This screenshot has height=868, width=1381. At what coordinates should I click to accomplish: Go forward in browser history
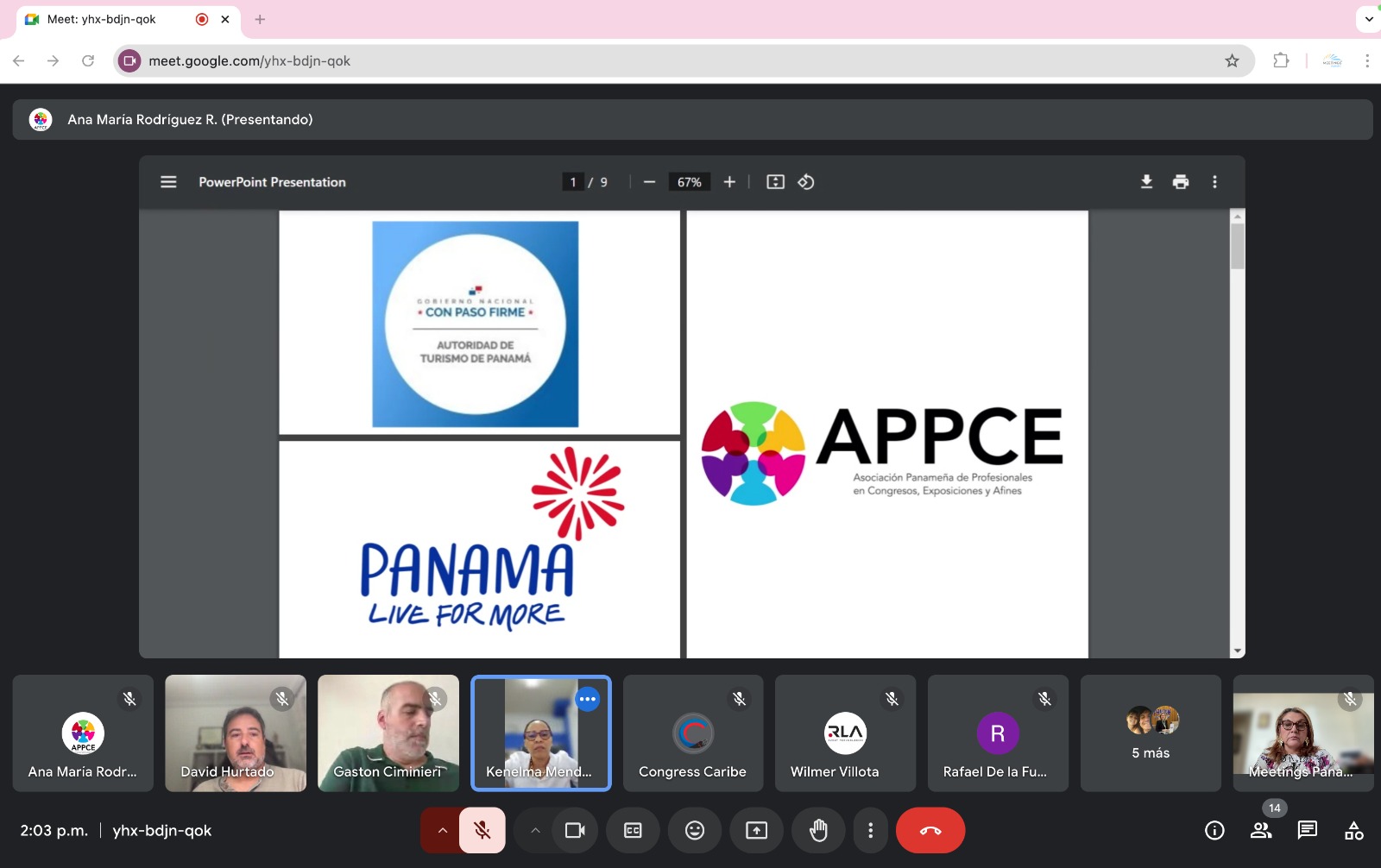[54, 60]
